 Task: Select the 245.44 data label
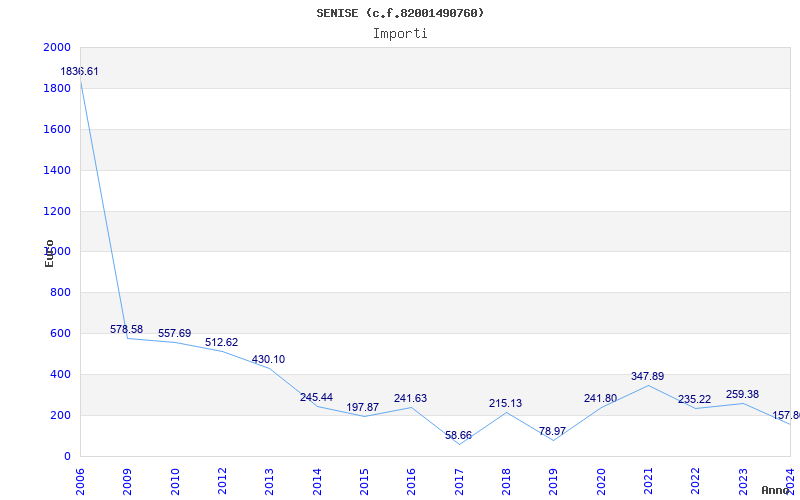[316, 397]
